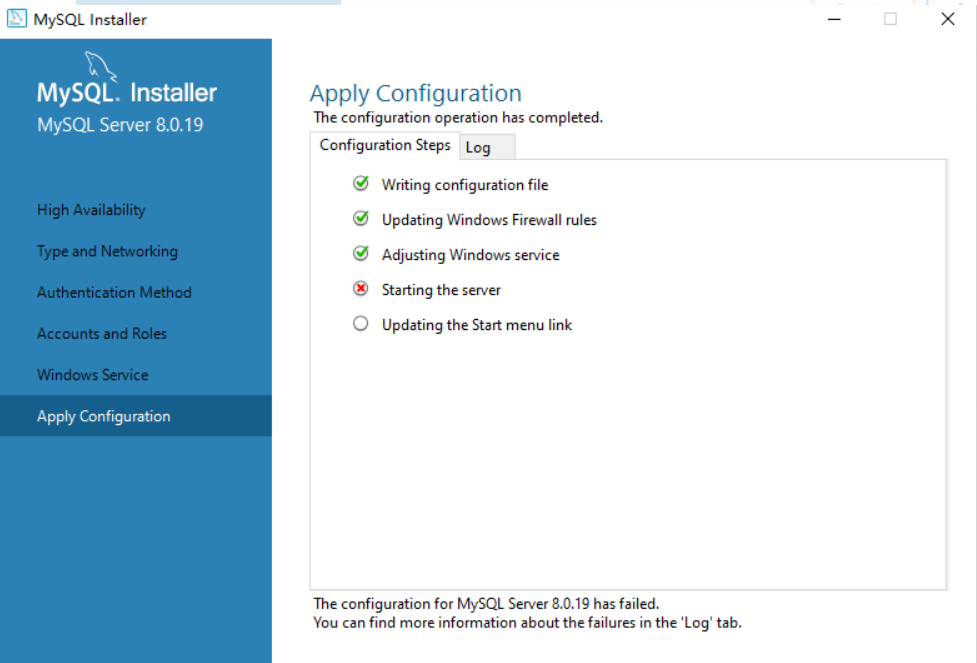
Task: Select "Windows Service" in the sidebar
Action: [92, 374]
